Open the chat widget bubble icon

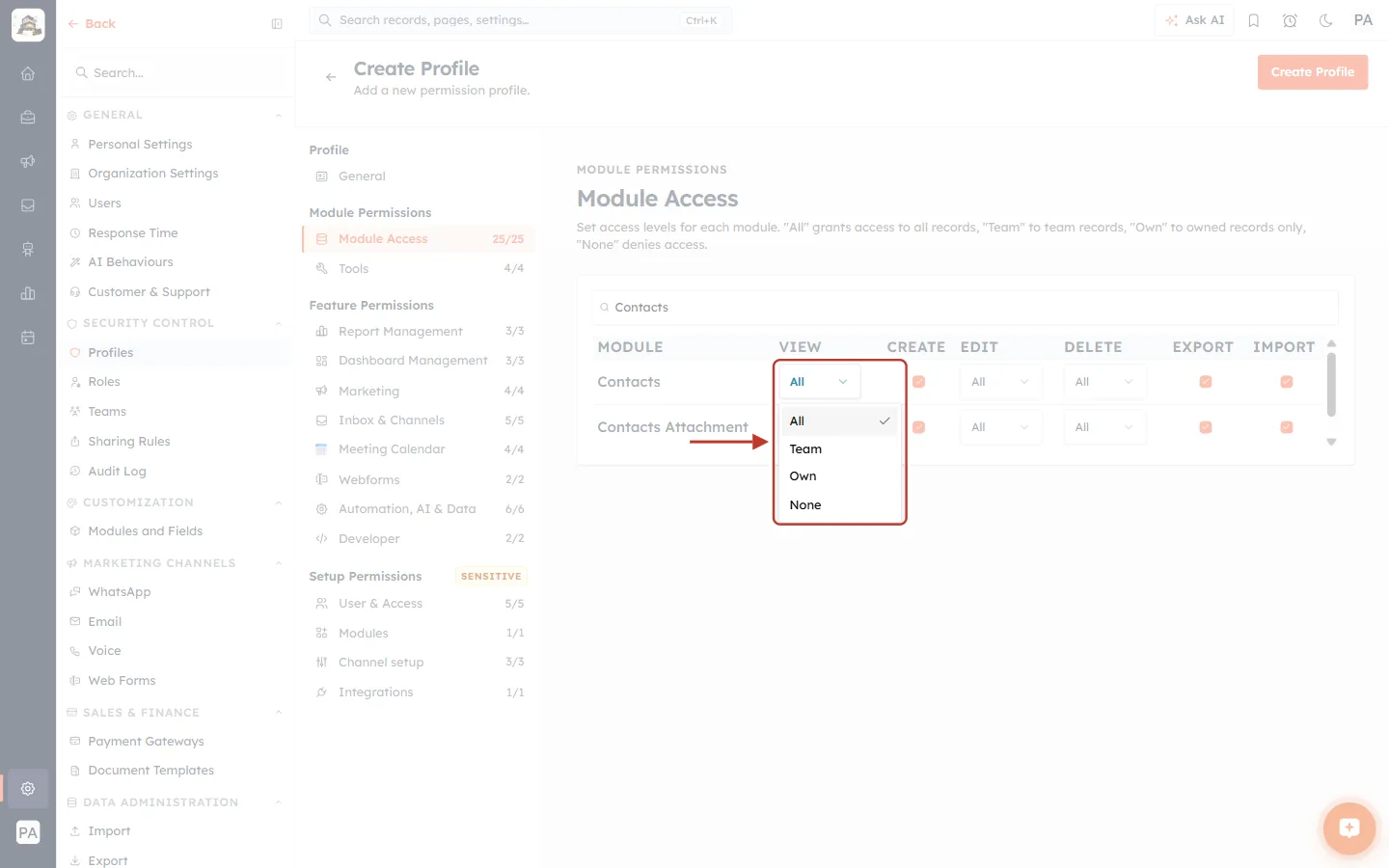pyautogui.click(x=1348, y=827)
